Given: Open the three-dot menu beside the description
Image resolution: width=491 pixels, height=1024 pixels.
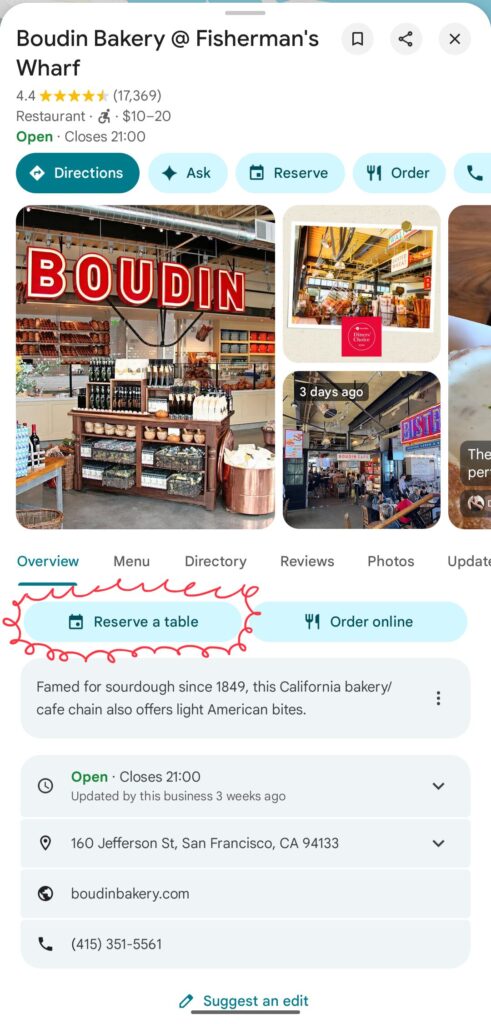Looking at the screenshot, I should pos(438,698).
